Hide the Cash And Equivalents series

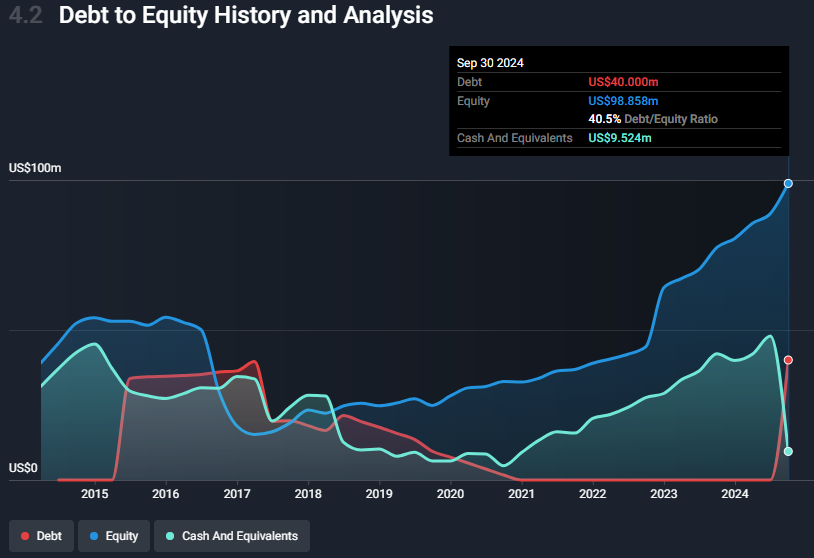232,536
